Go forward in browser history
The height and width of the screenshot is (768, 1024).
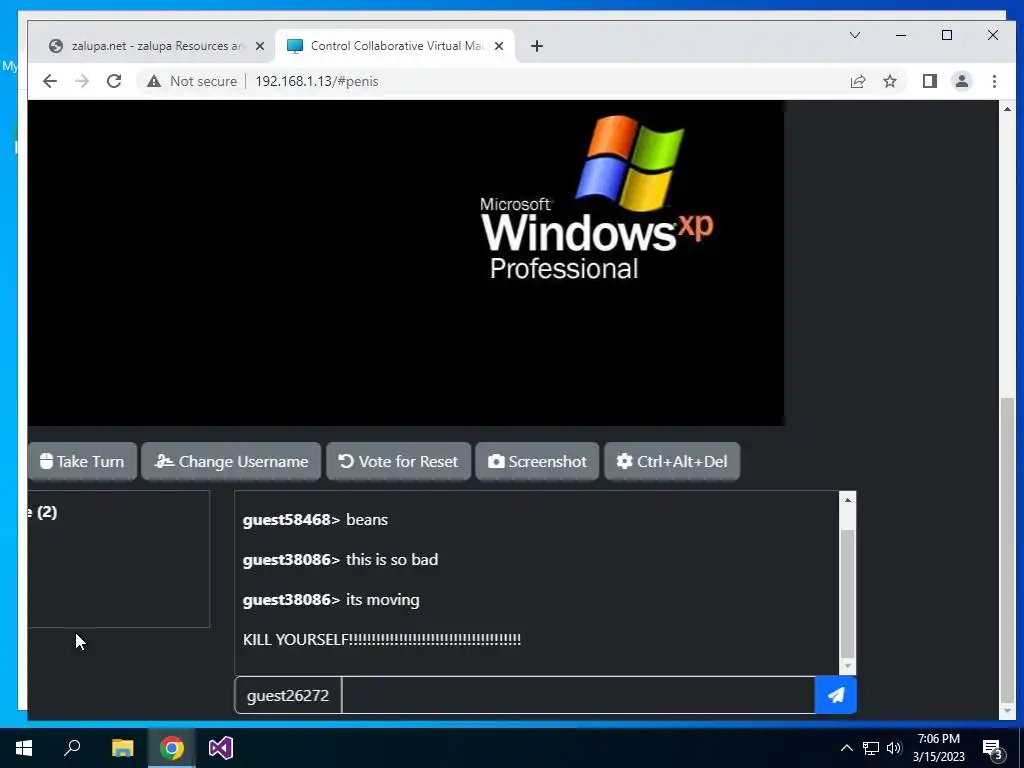click(82, 81)
